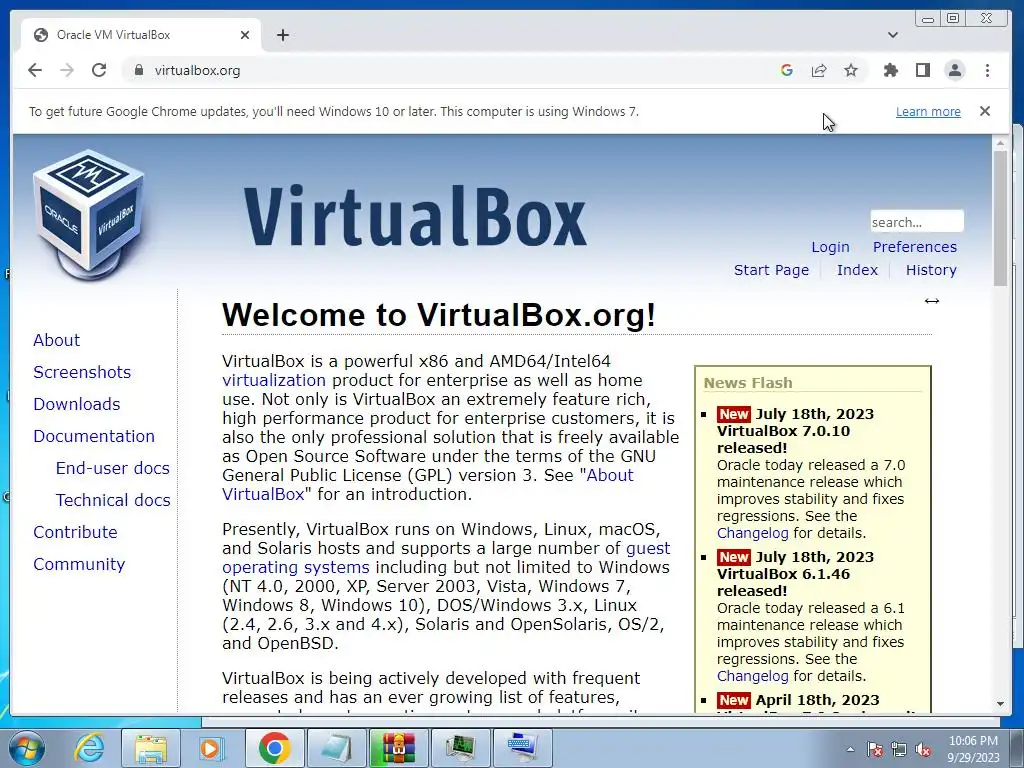Viewport: 1024px width, 768px height.
Task: Click the browser forward arrow
Action: point(67,70)
